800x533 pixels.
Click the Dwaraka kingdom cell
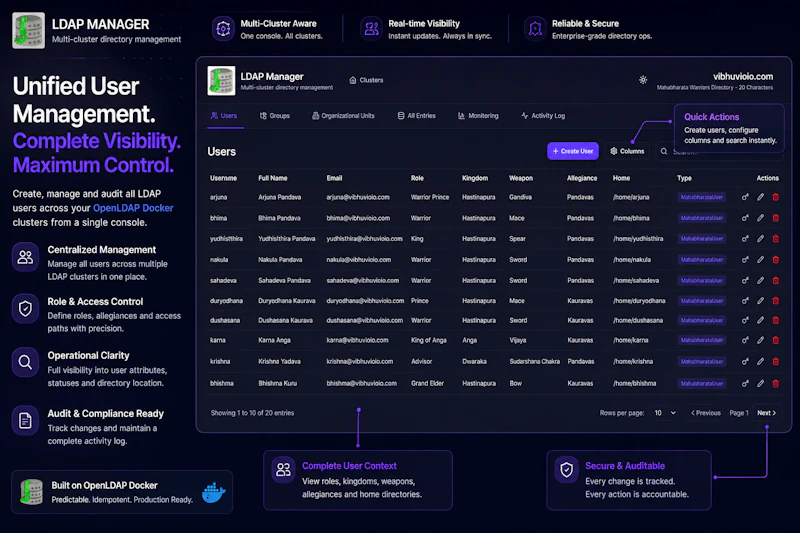pos(474,362)
